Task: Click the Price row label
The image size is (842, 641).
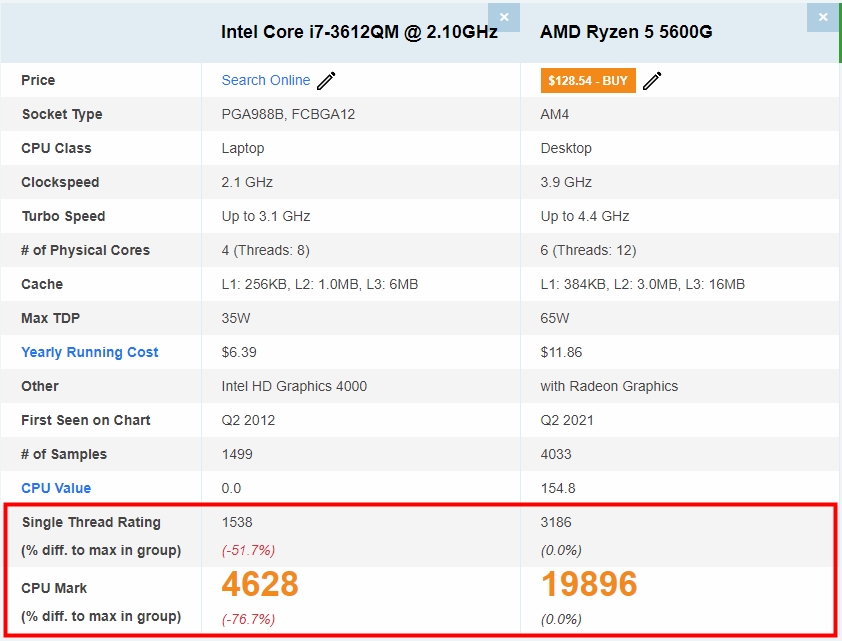Action: [x=38, y=80]
